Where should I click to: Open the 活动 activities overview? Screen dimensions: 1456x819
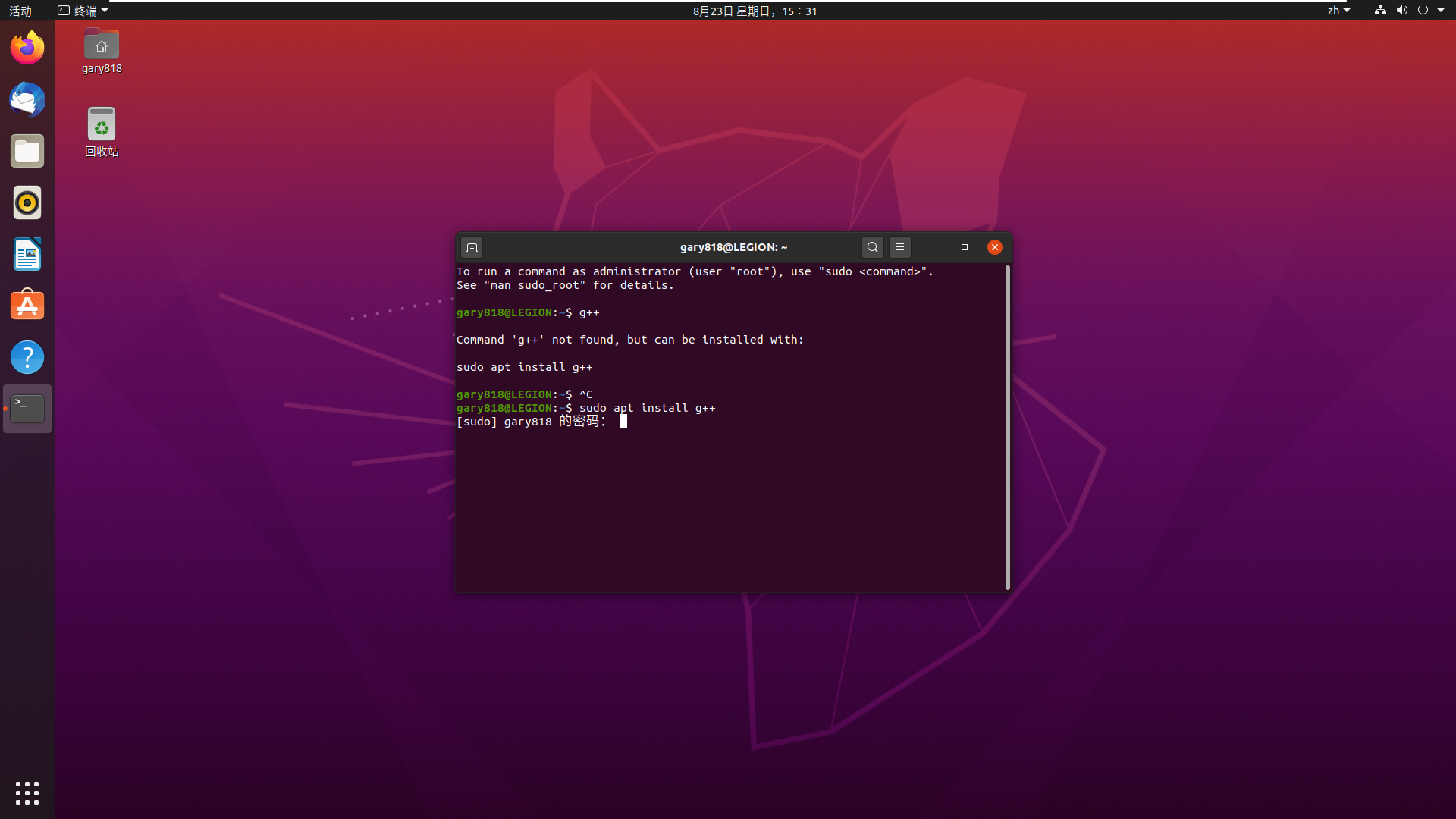click(20, 11)
